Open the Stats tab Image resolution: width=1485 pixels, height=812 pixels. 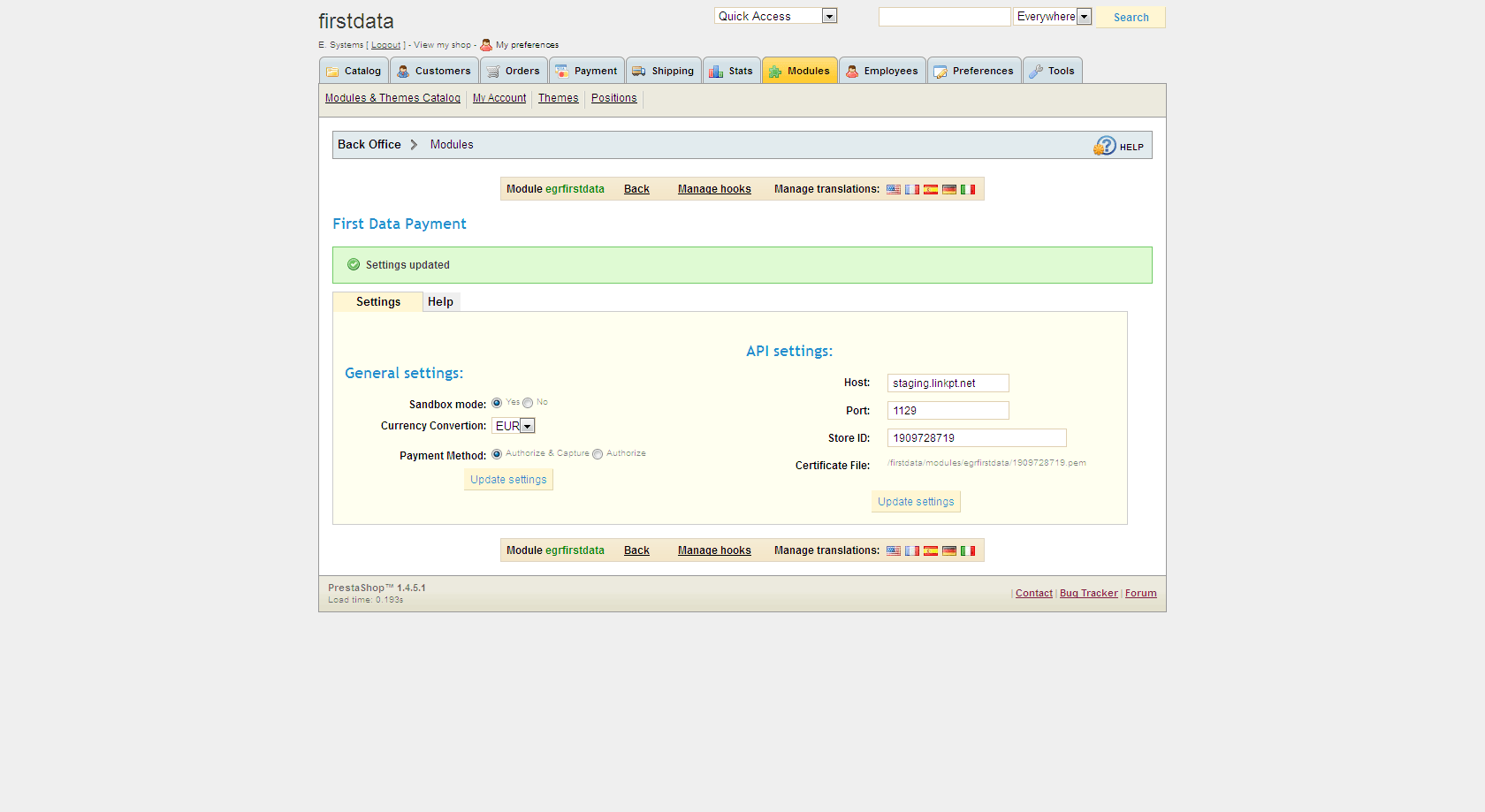coord(732,71)
